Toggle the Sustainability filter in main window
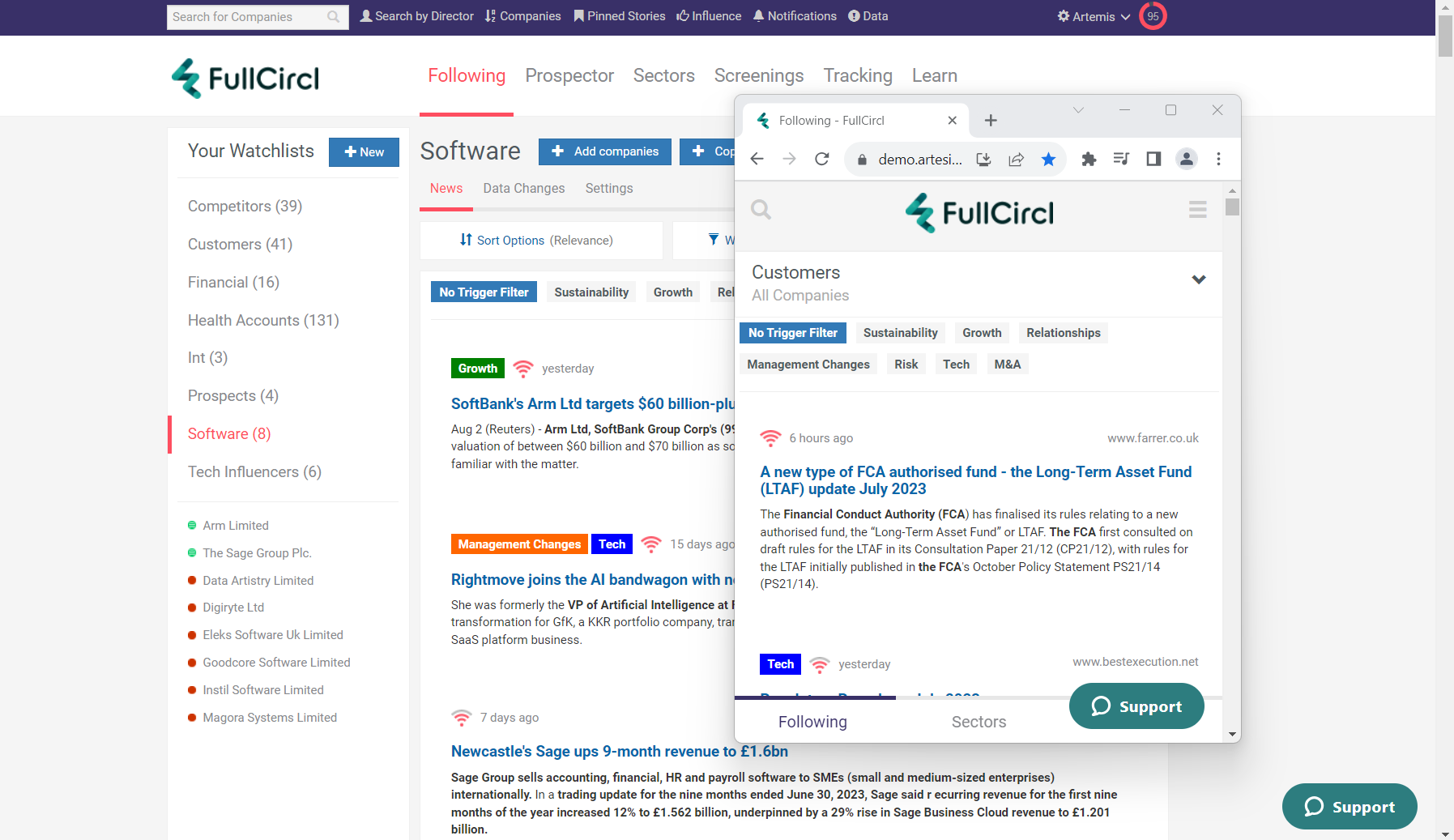 pyautogui.click(x=591, y=292)
